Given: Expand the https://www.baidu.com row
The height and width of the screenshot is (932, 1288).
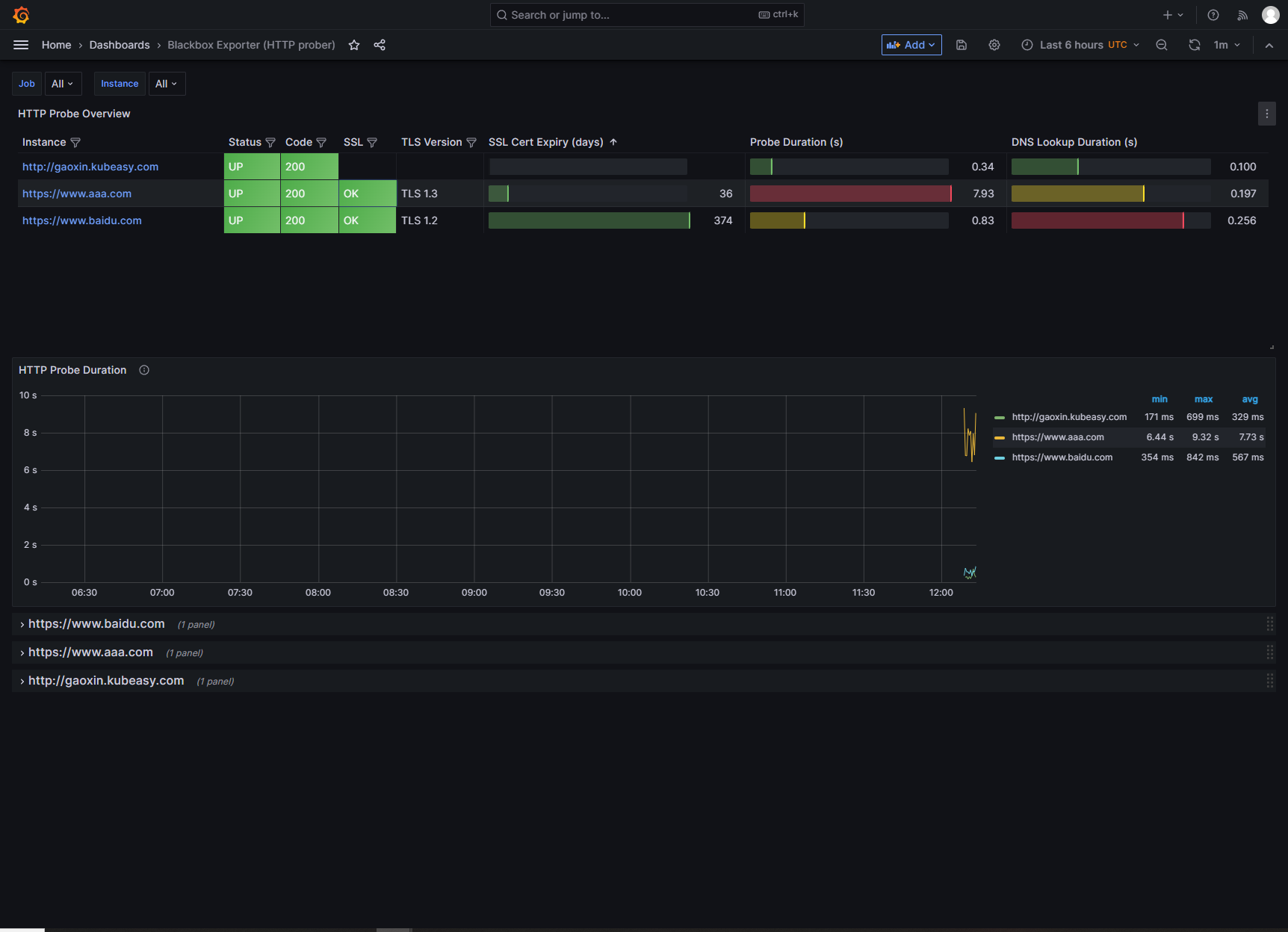Looking at the screenshot, I should pyautogui.click(x=96, y=624).
